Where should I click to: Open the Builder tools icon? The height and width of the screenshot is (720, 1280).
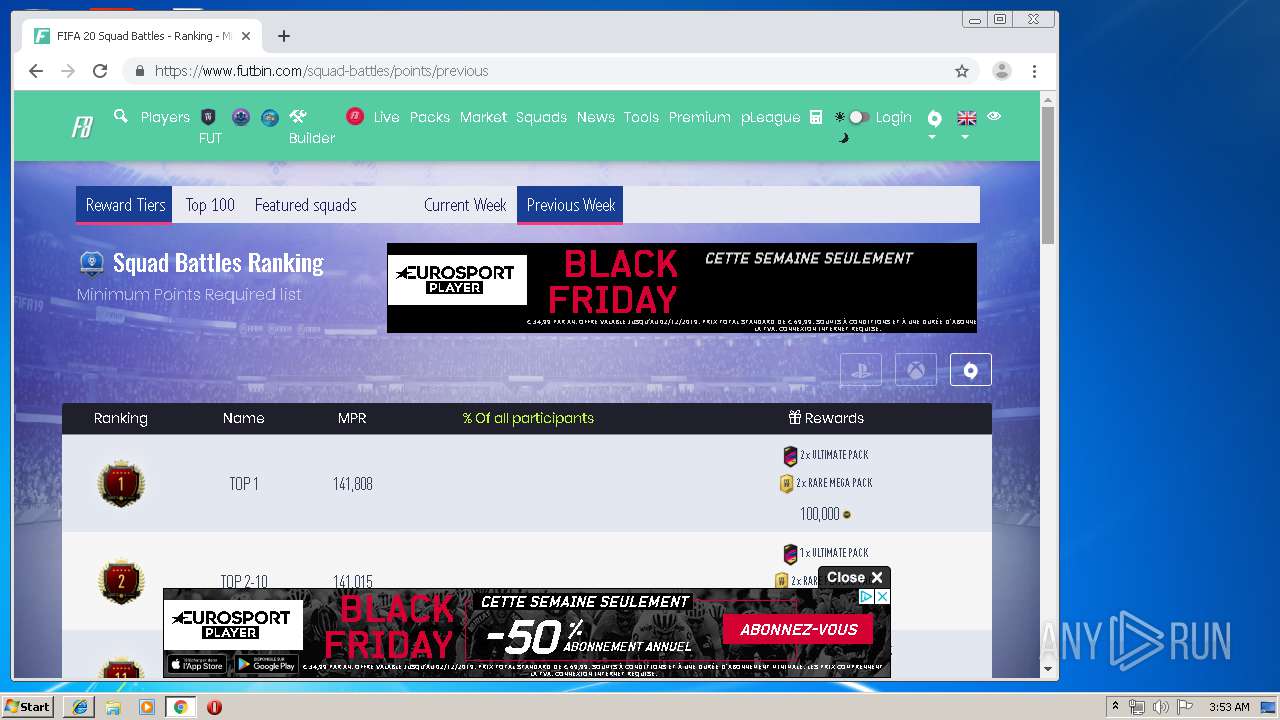[298, 116]
